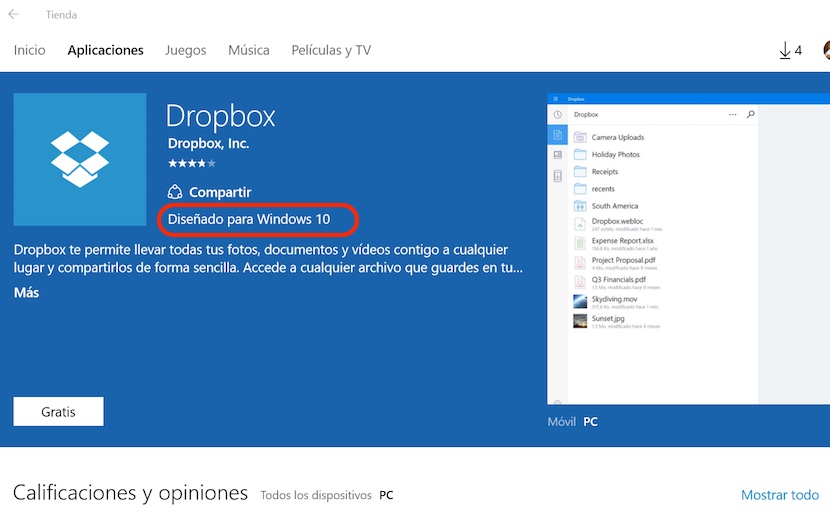
Task: Click the Project Proposal.pdf name
Action: pyautogui.click(x=624, y=260)
